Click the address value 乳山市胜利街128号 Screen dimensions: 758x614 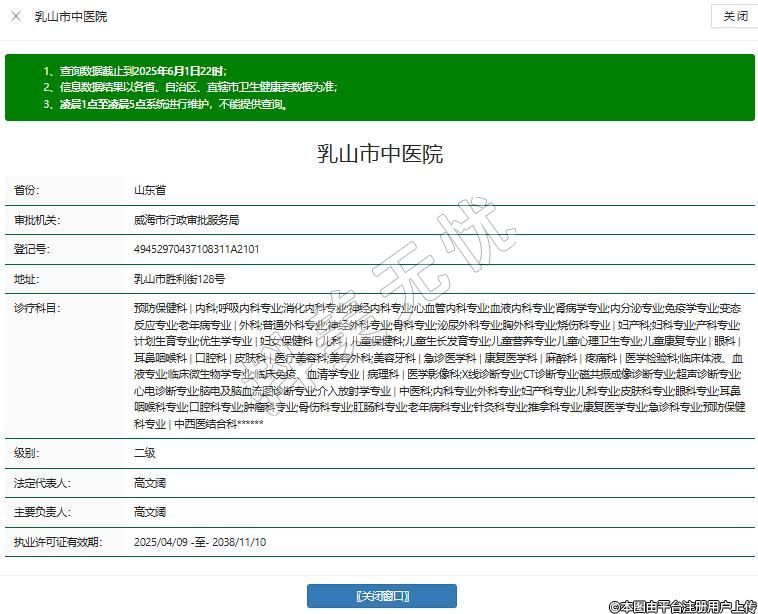click(179, 279)
